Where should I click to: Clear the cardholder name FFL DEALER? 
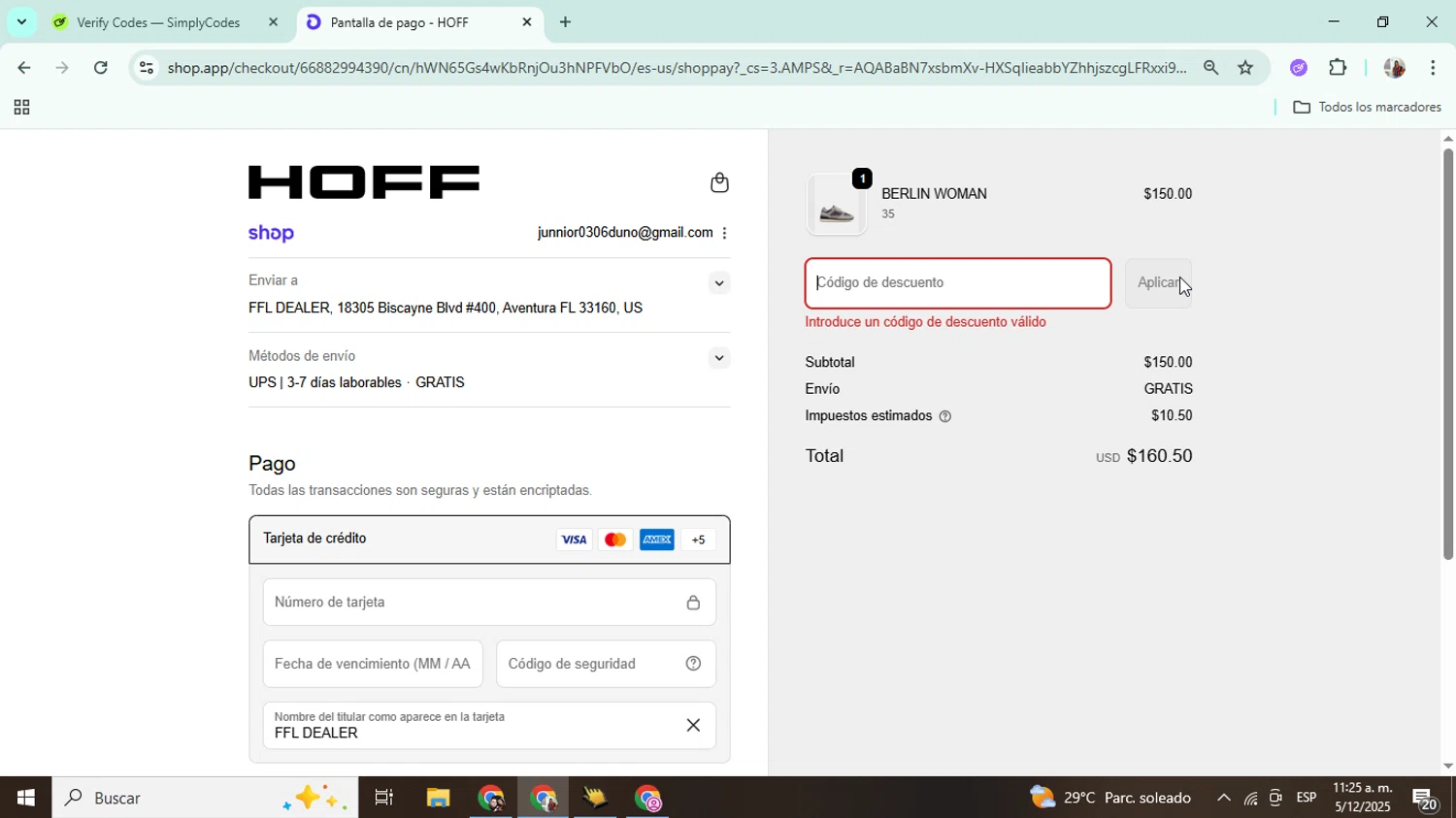tap(693, 726)
